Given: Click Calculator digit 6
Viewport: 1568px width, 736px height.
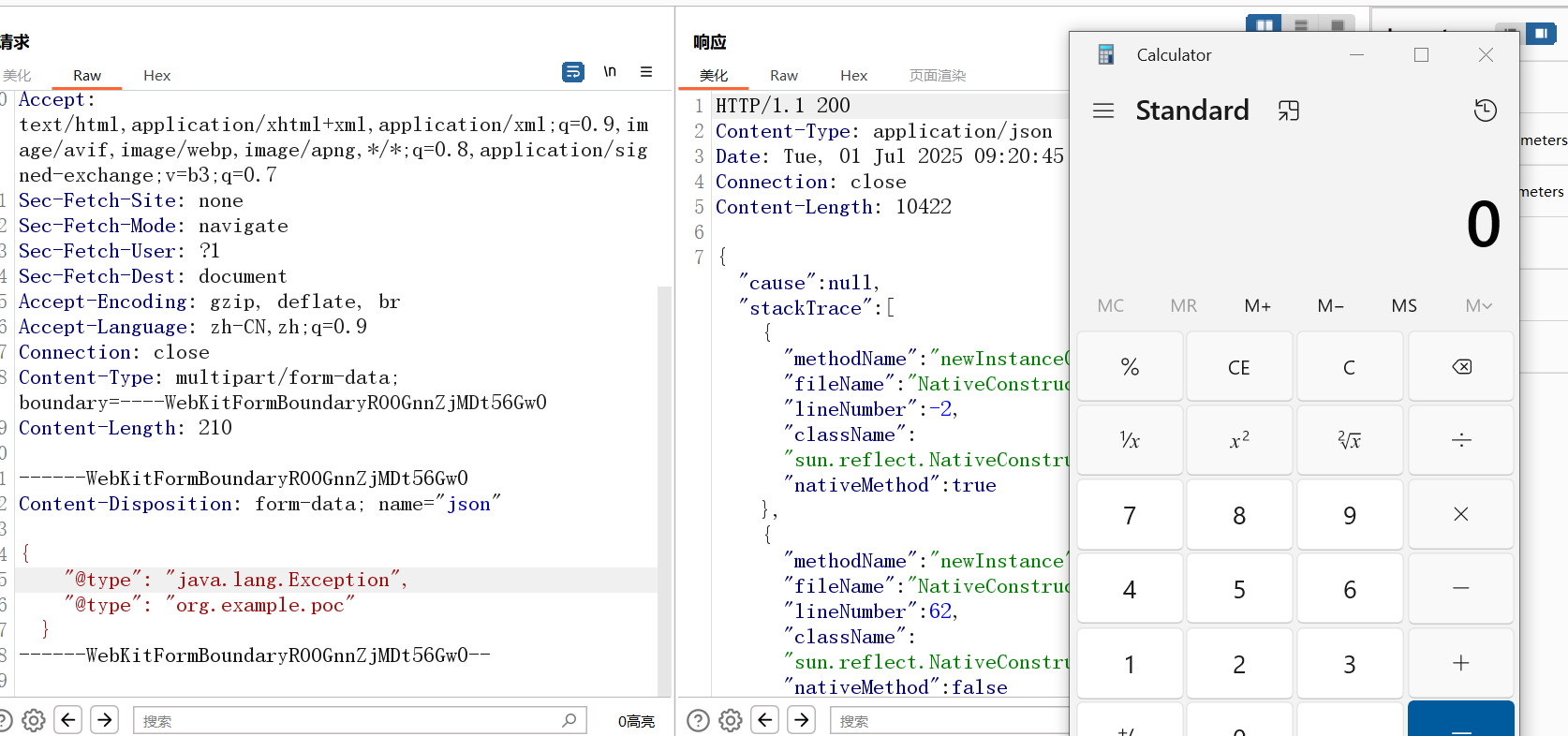Looking at the screenshot, I should [1350, 588].
